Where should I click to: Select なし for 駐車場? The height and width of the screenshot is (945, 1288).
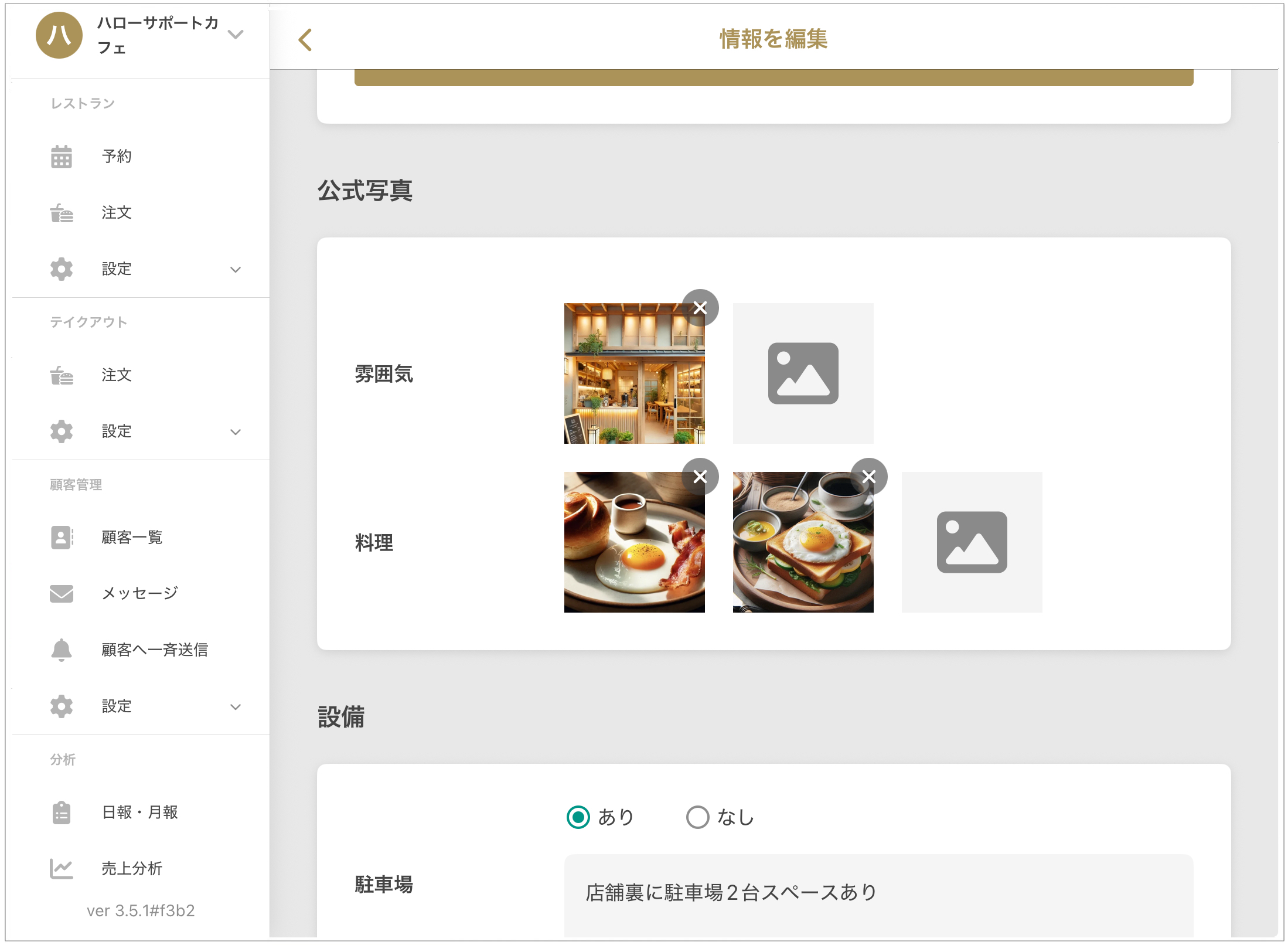click(x=697, y=817)
